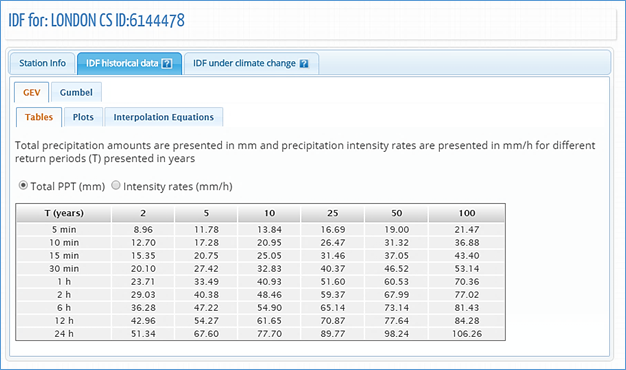Click the 100-year return period column header

467,213
